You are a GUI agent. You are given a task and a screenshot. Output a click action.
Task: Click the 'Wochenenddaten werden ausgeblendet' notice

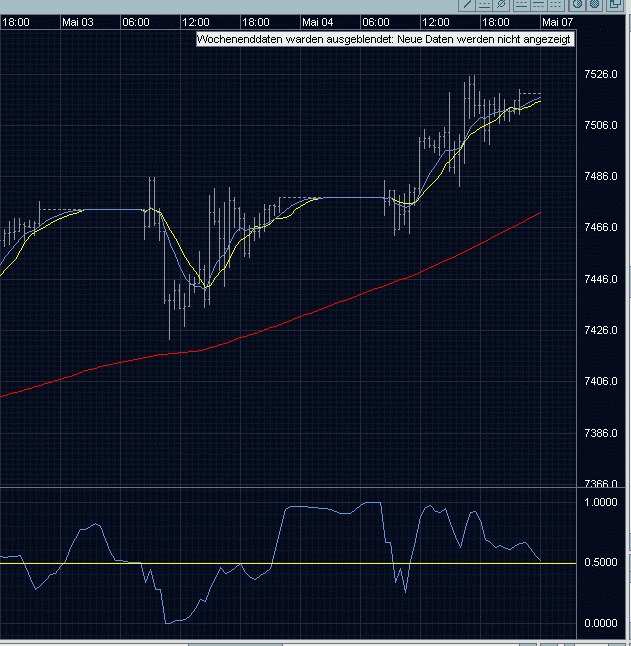pyautogui.click(x=385, y=40)
